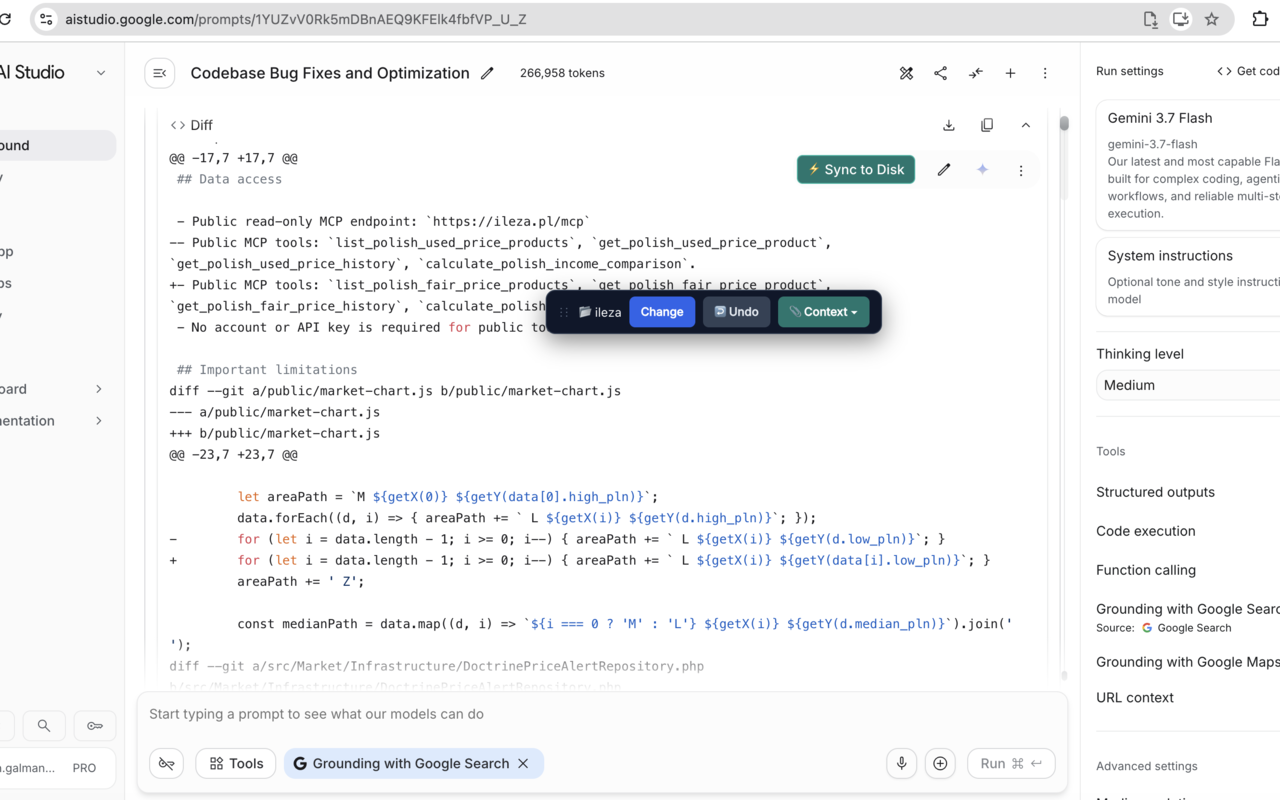Click the collapse arrows icon in header

[976, 73]
